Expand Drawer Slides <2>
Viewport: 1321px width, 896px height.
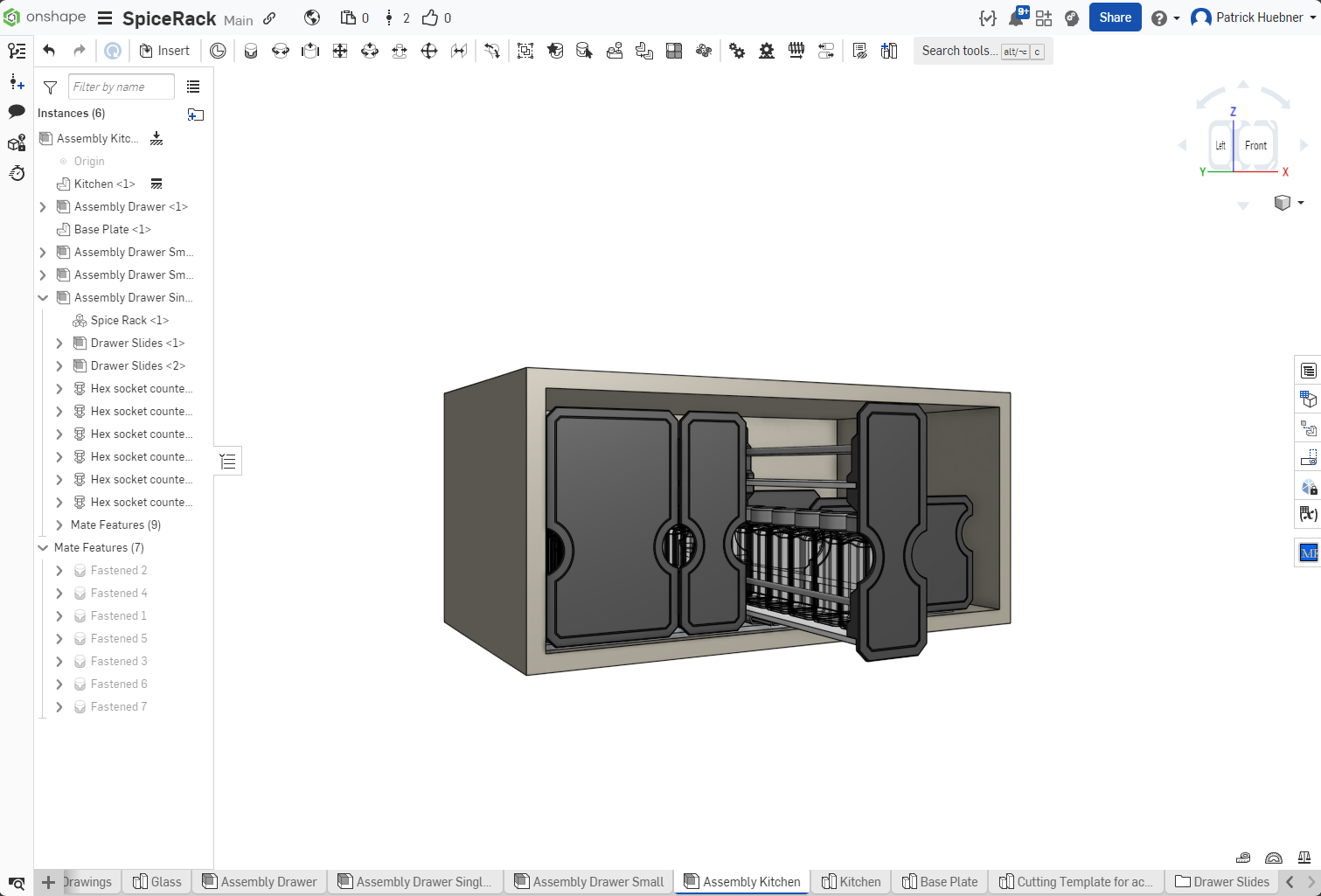[x=59, y=366]
